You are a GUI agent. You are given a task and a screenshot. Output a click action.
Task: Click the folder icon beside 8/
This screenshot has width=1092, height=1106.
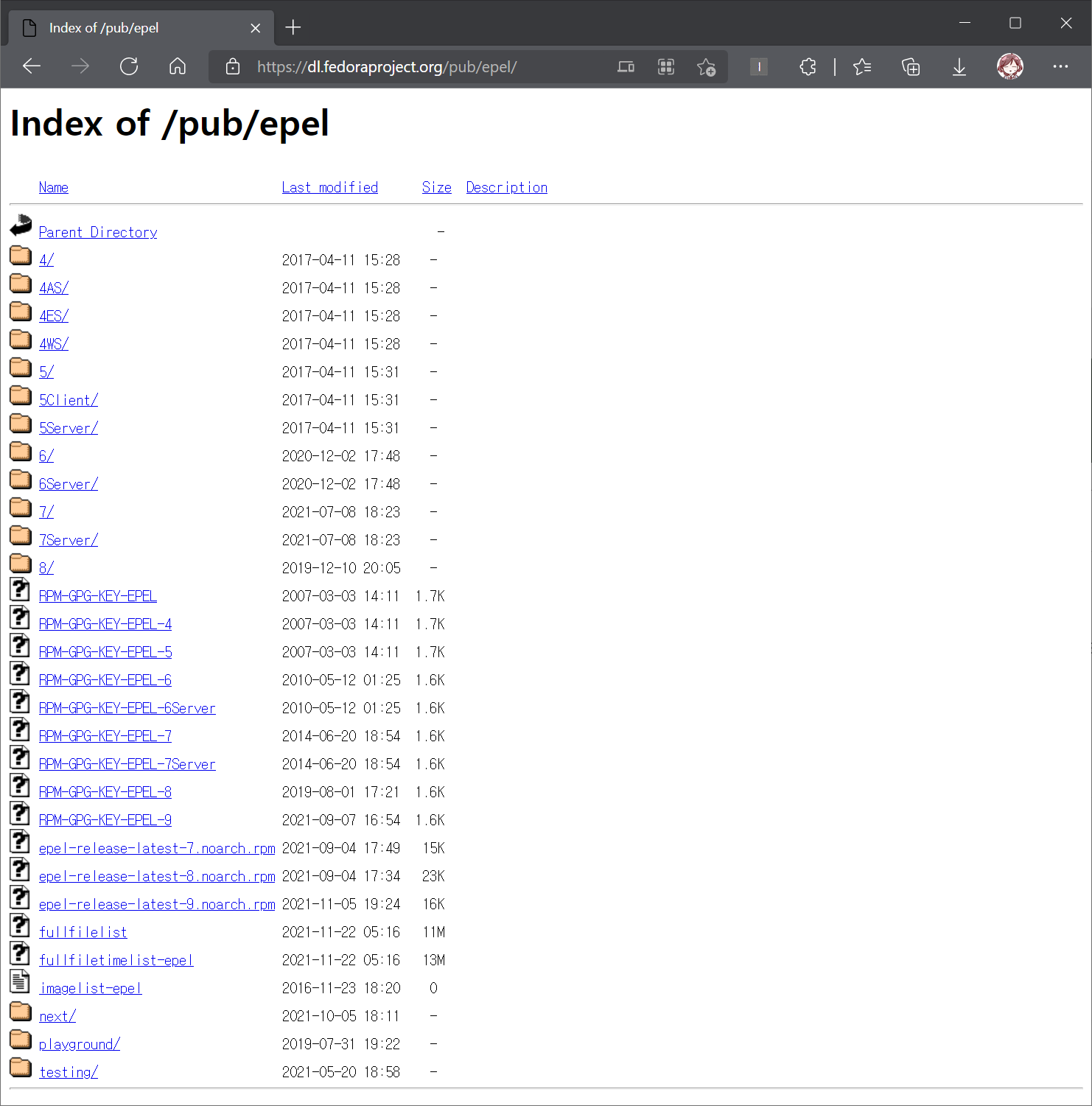[21, 563]
